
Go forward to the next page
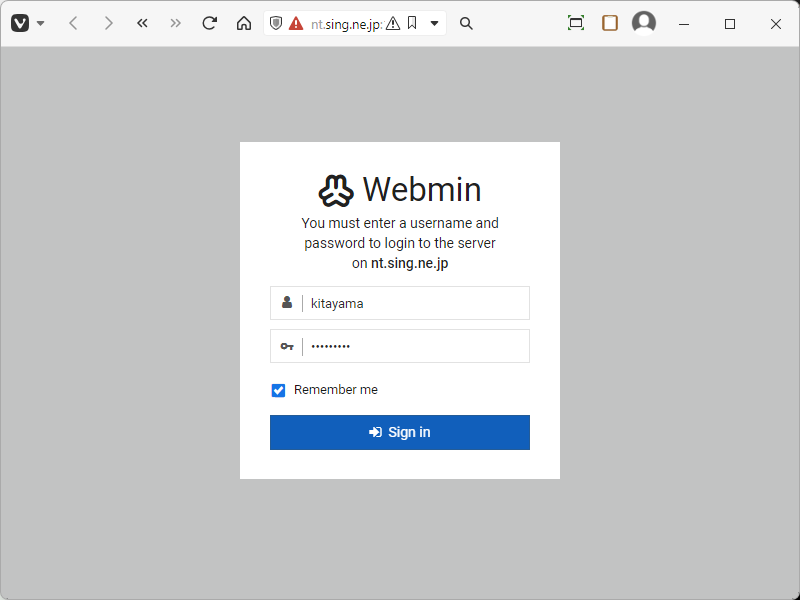pyautogui.click(x=108, y=23)
